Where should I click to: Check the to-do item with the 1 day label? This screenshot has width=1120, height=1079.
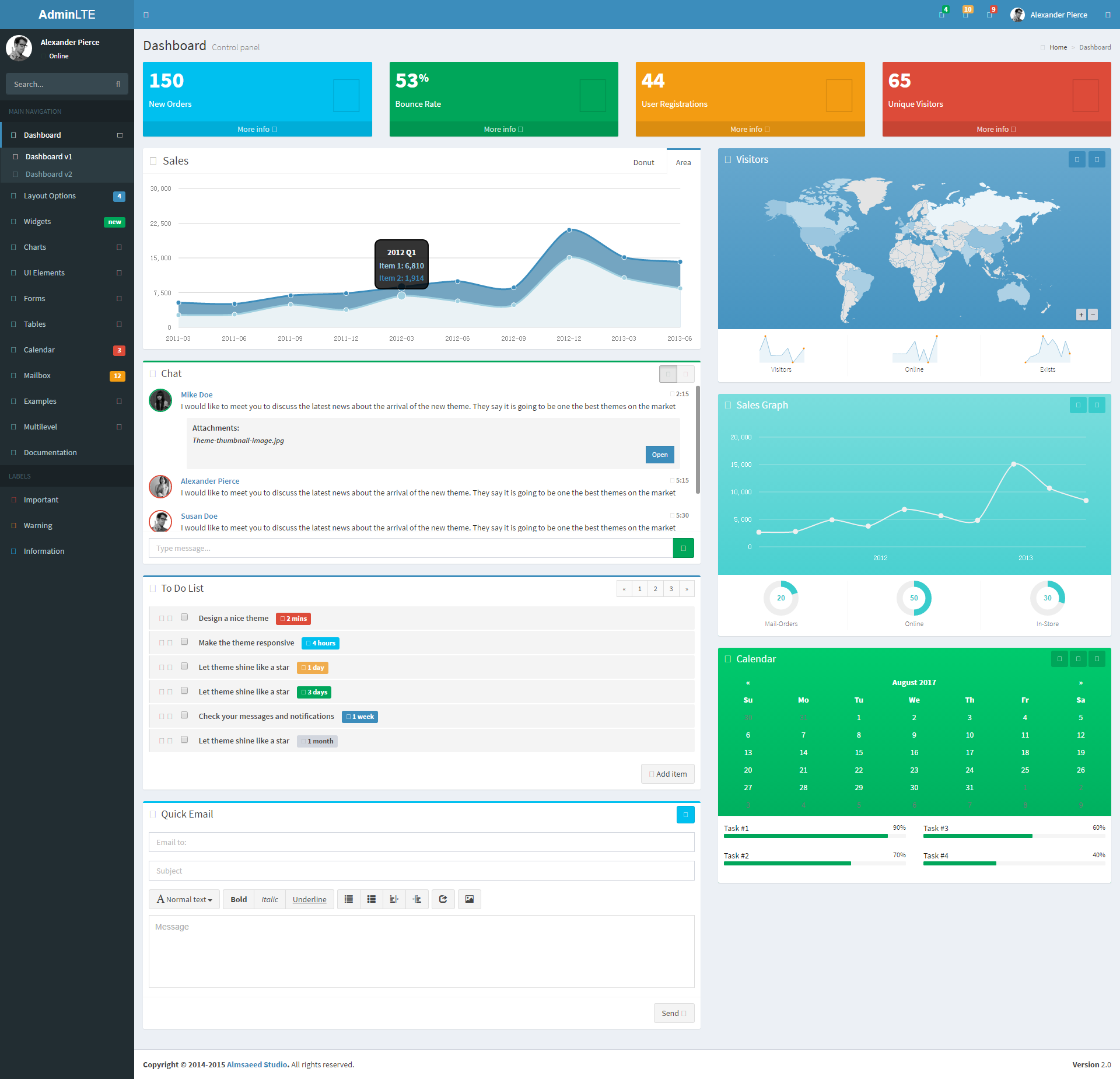pos(184,666)
